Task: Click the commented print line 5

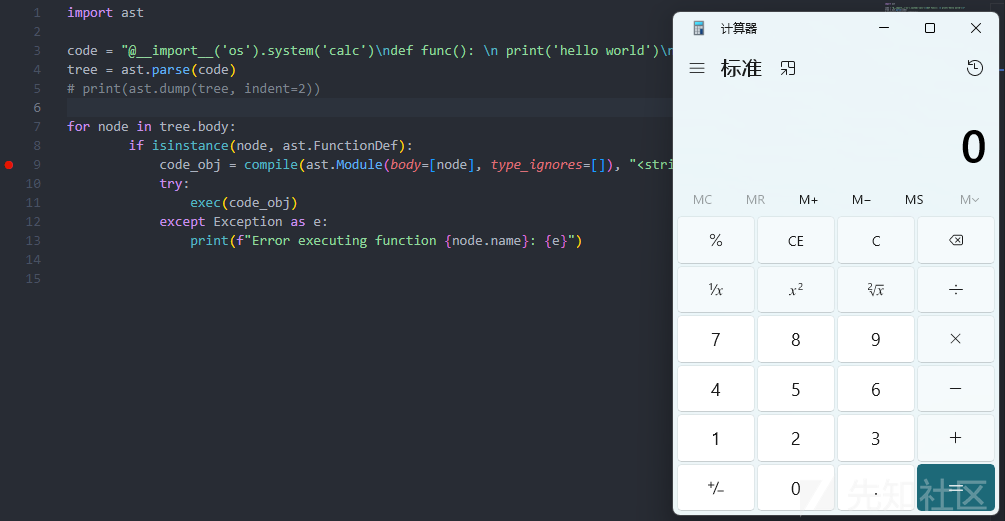Action: point(194,88)
